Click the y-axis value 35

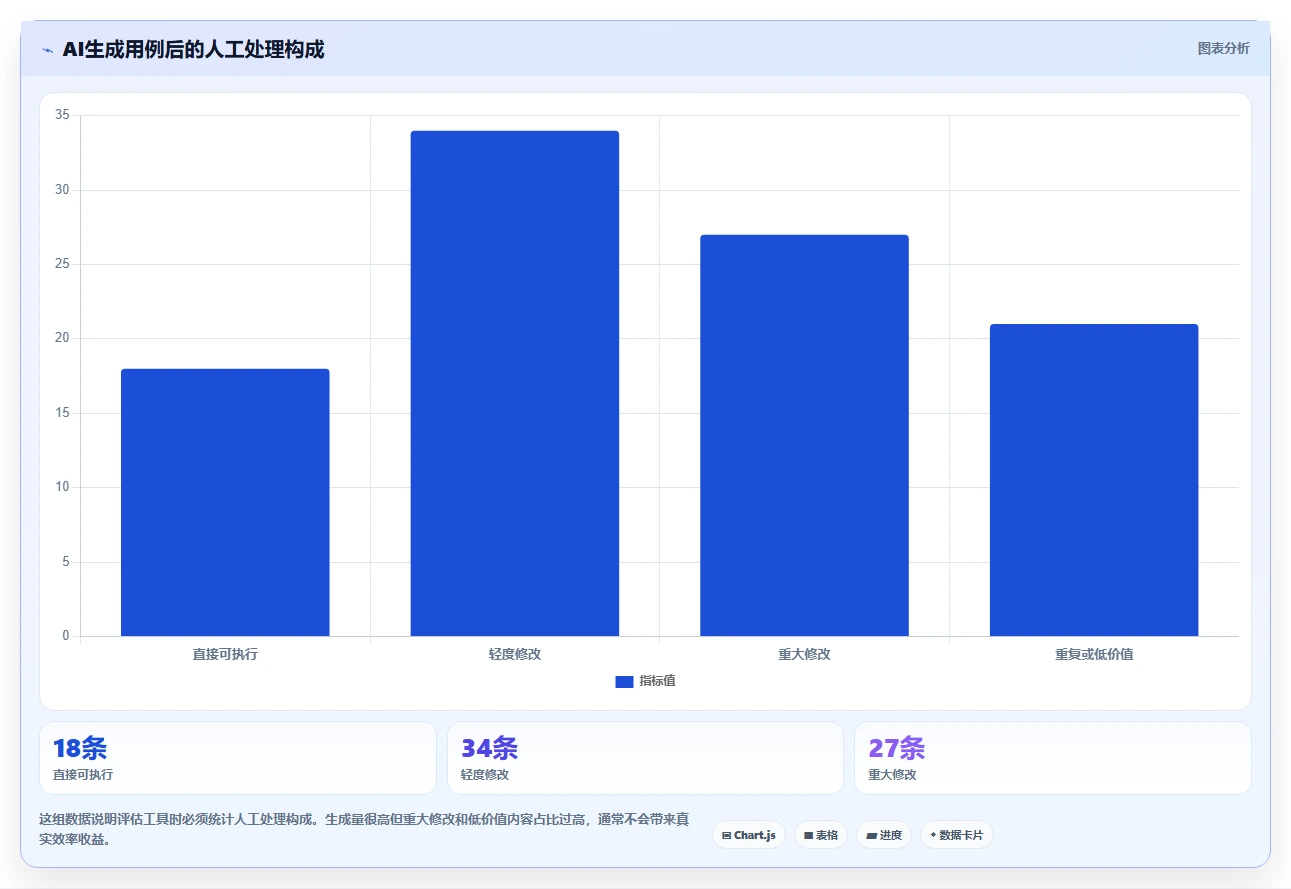point(62,115)
